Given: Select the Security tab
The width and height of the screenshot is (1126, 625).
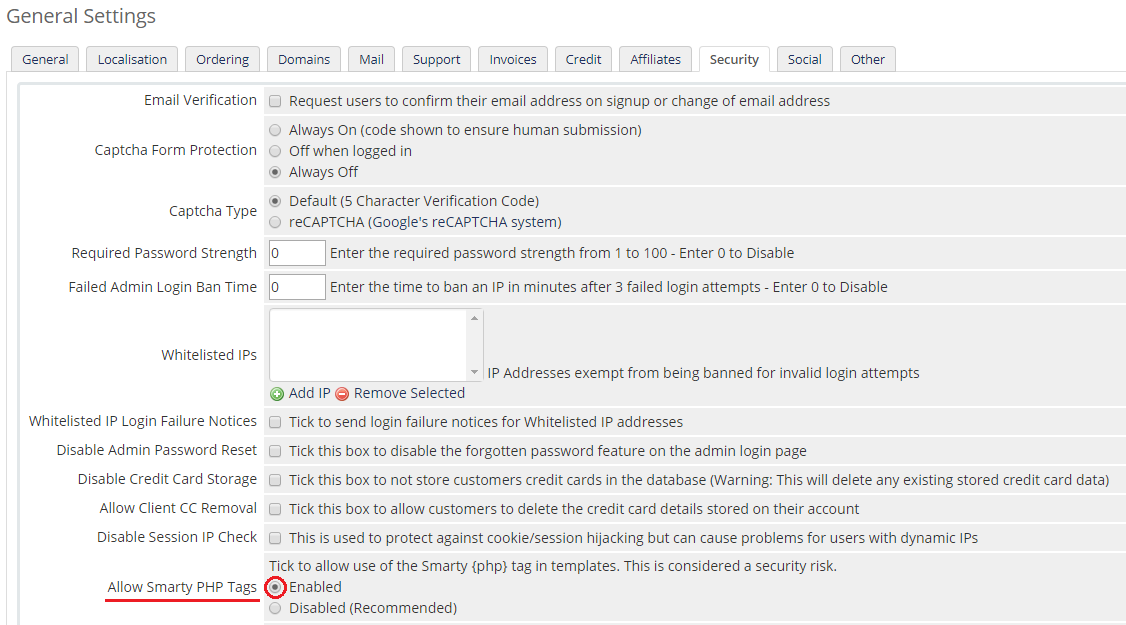Looking at the screenshot, I should click(x=734, y=60).
